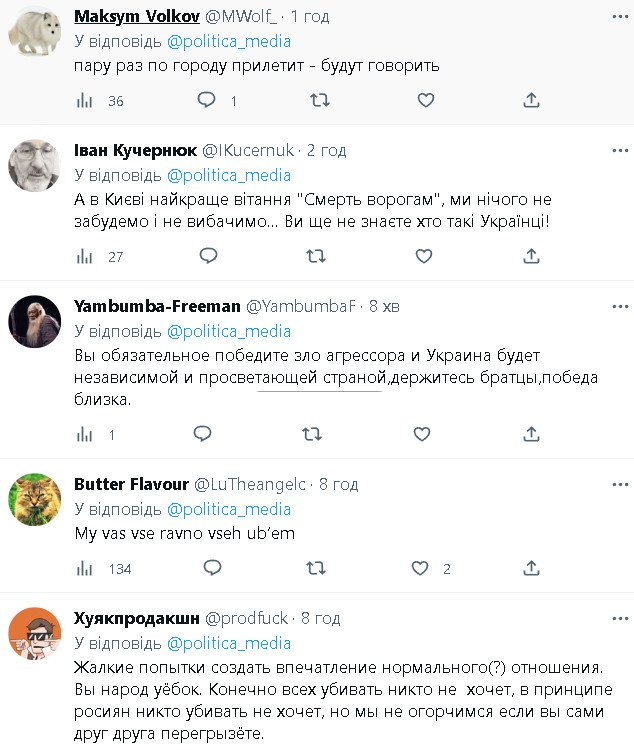This screenshot has height=750, width=634.
Task: Open Хуякпродакшн's profile avatar
Action: point(35,632)
